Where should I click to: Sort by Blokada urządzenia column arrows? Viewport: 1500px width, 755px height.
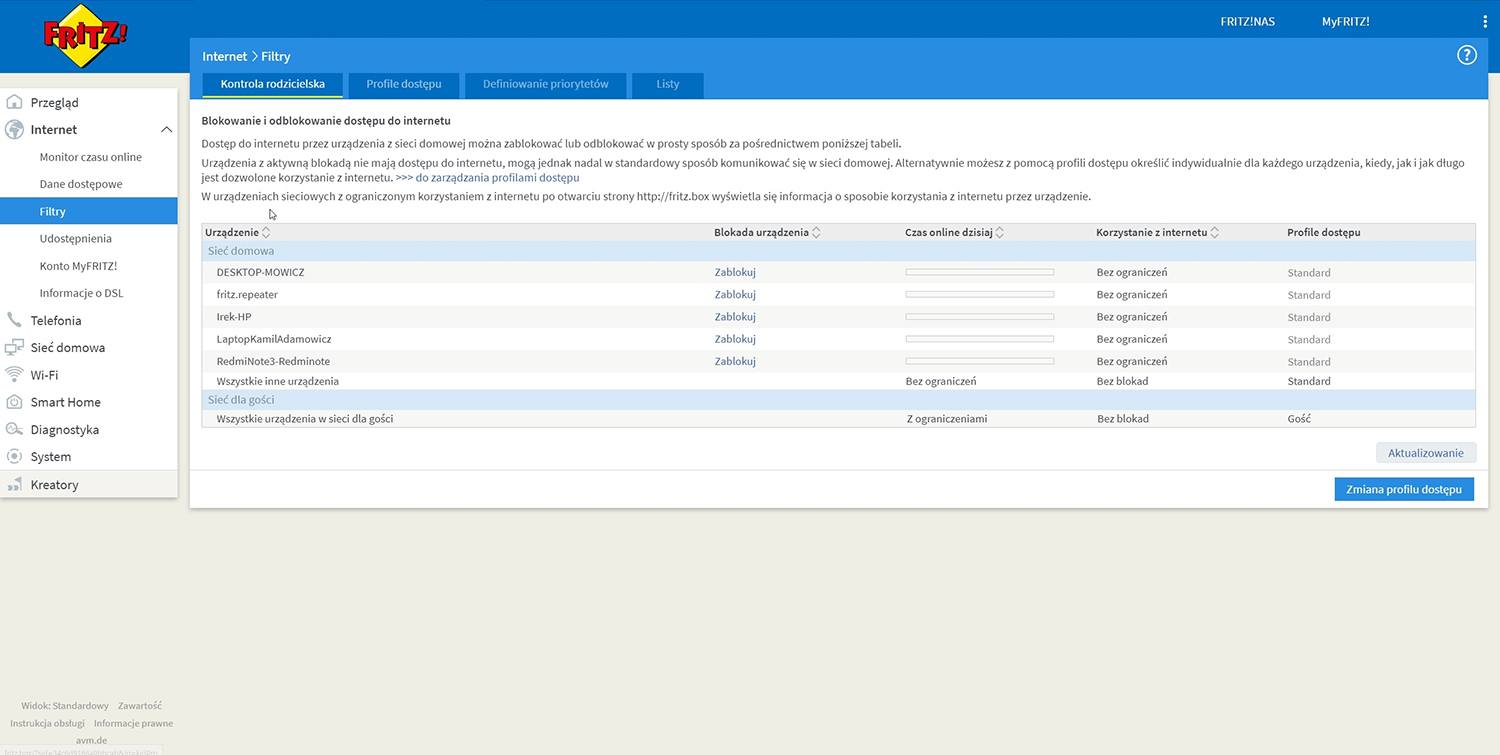[817, 232]
